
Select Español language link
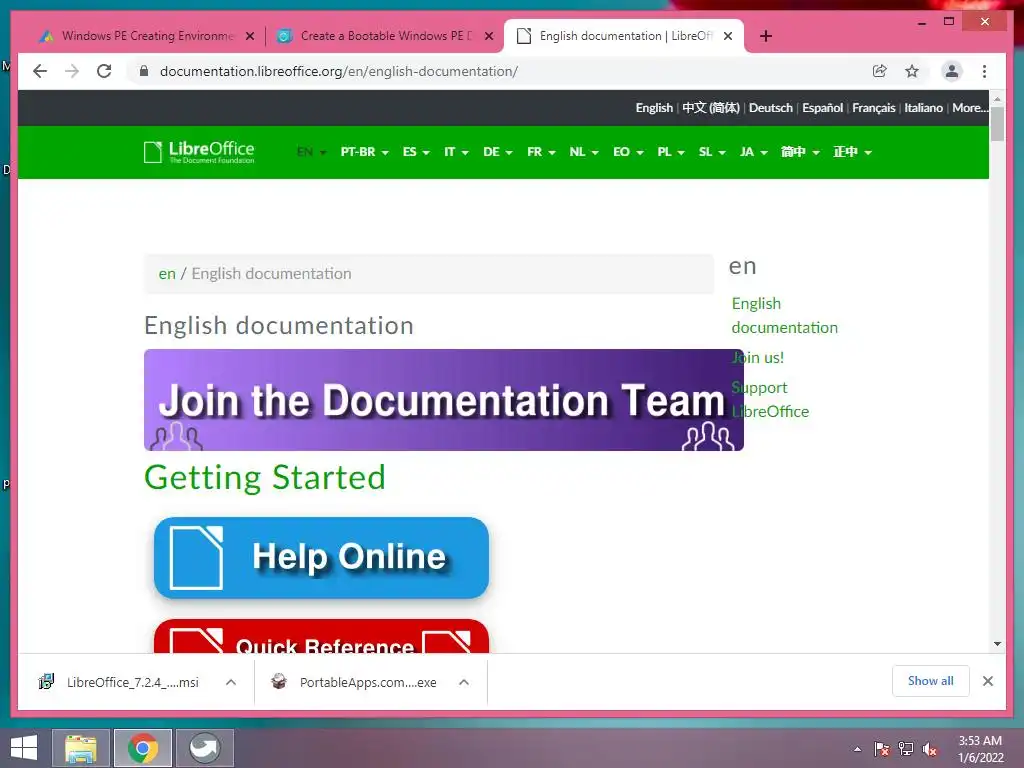[822, 108]
